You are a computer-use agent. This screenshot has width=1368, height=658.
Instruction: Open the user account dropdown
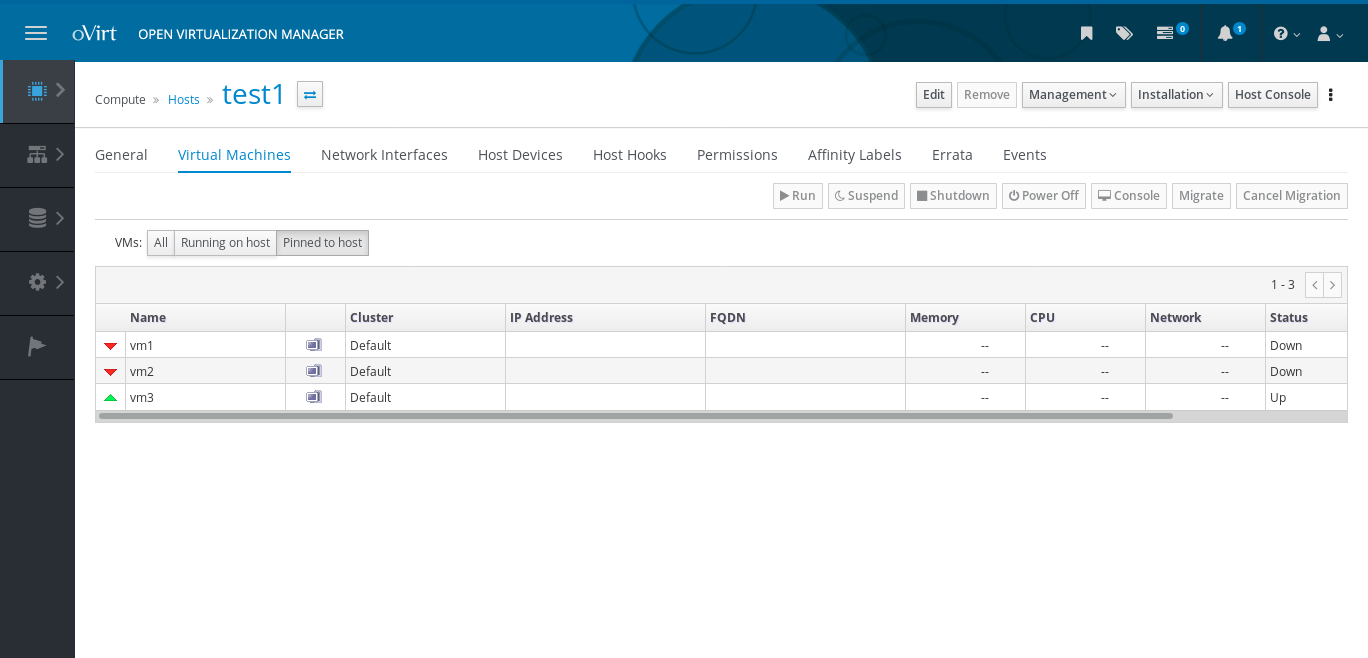1329,33
